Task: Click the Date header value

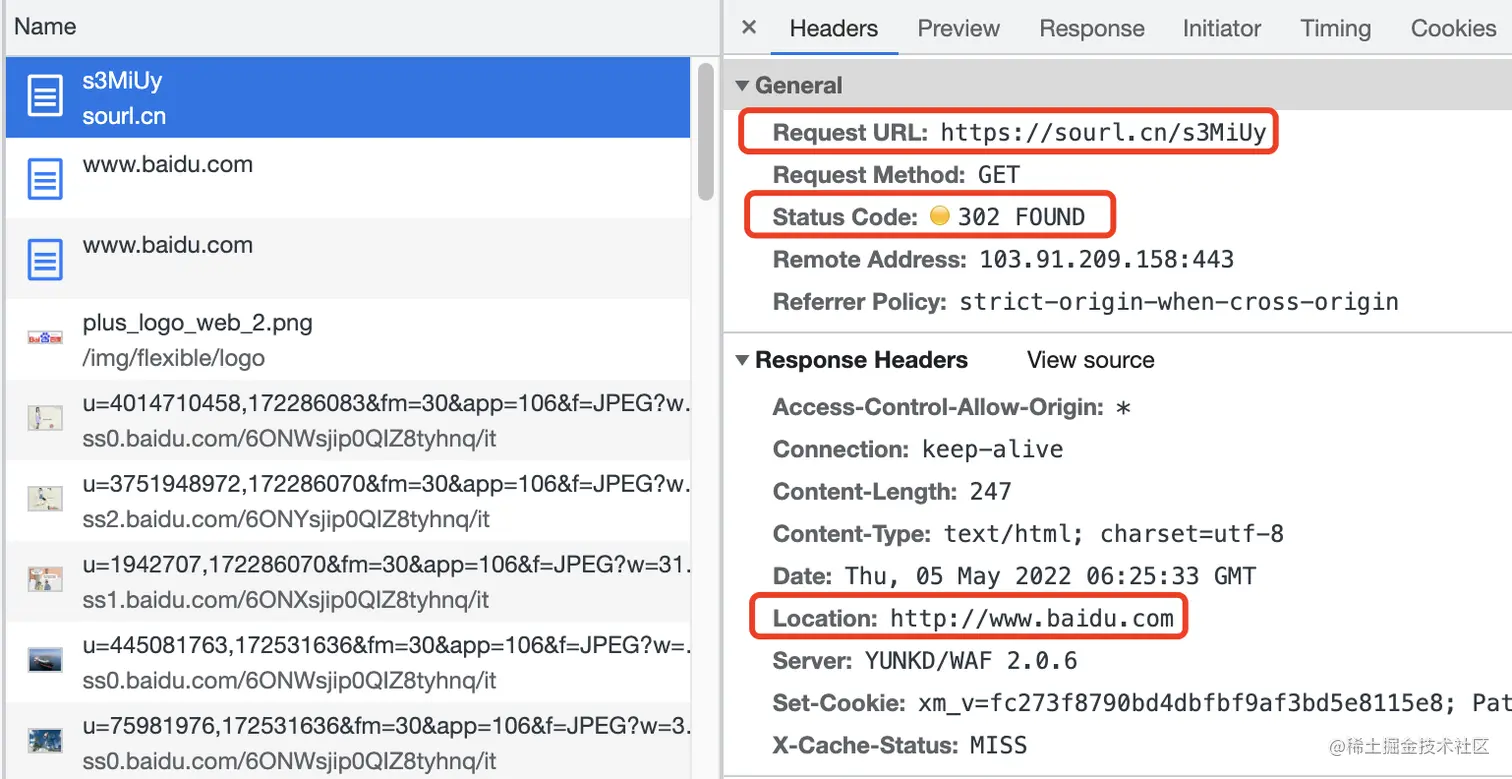Action: pos(1050,577)
